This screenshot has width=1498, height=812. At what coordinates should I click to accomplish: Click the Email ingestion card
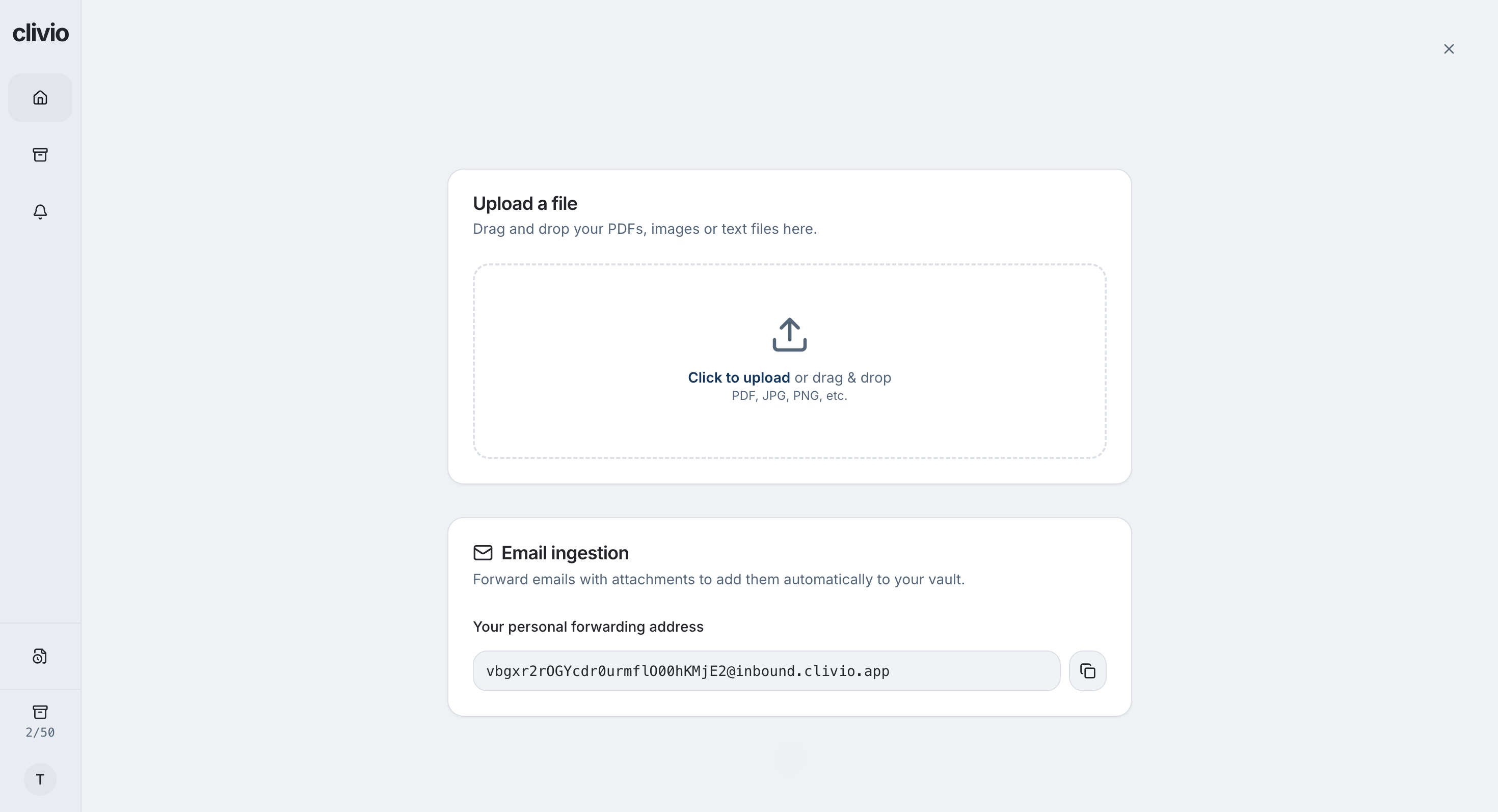coord(789,616)
